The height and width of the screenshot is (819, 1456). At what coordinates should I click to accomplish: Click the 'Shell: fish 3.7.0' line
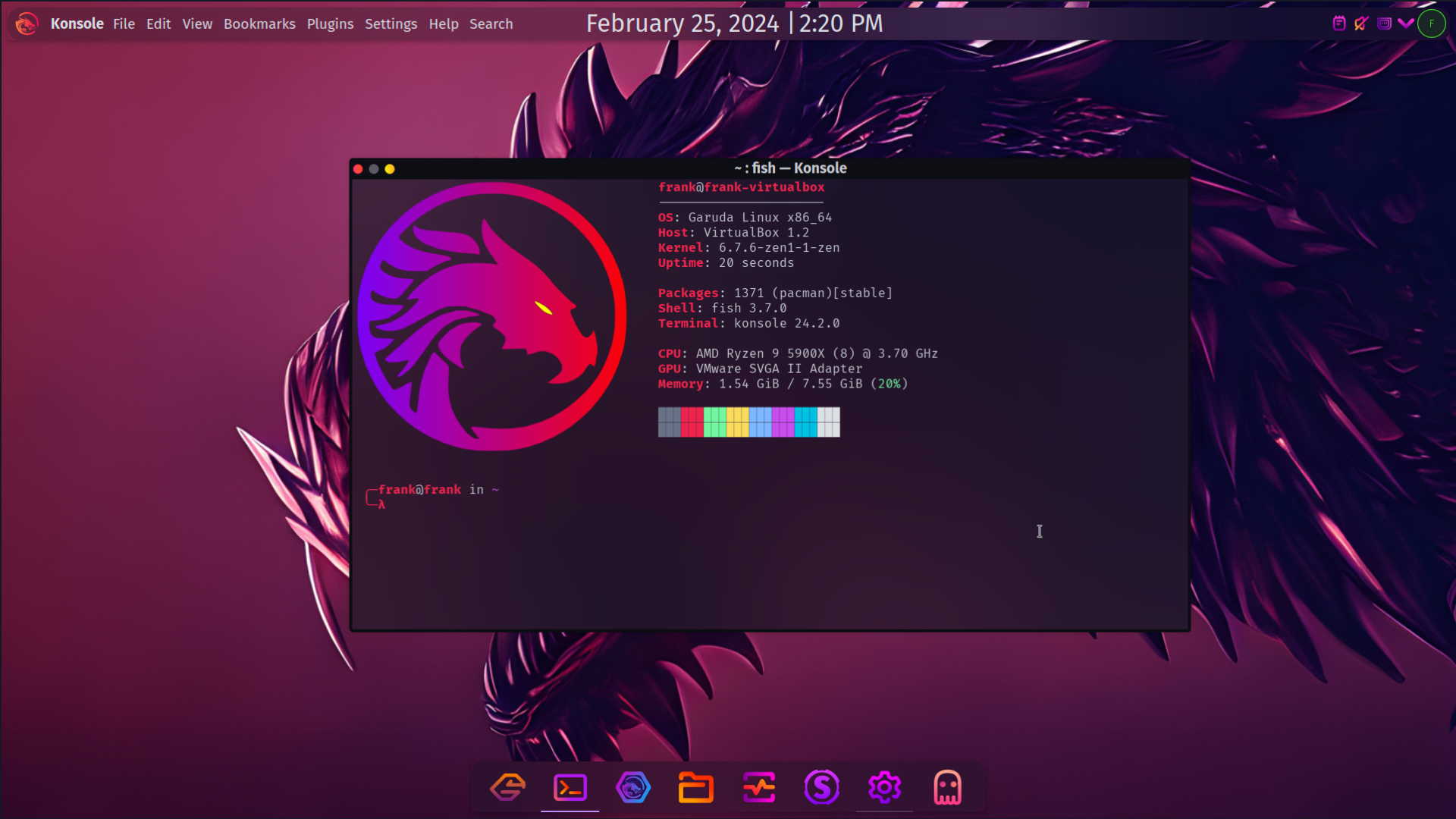[722, 309]
